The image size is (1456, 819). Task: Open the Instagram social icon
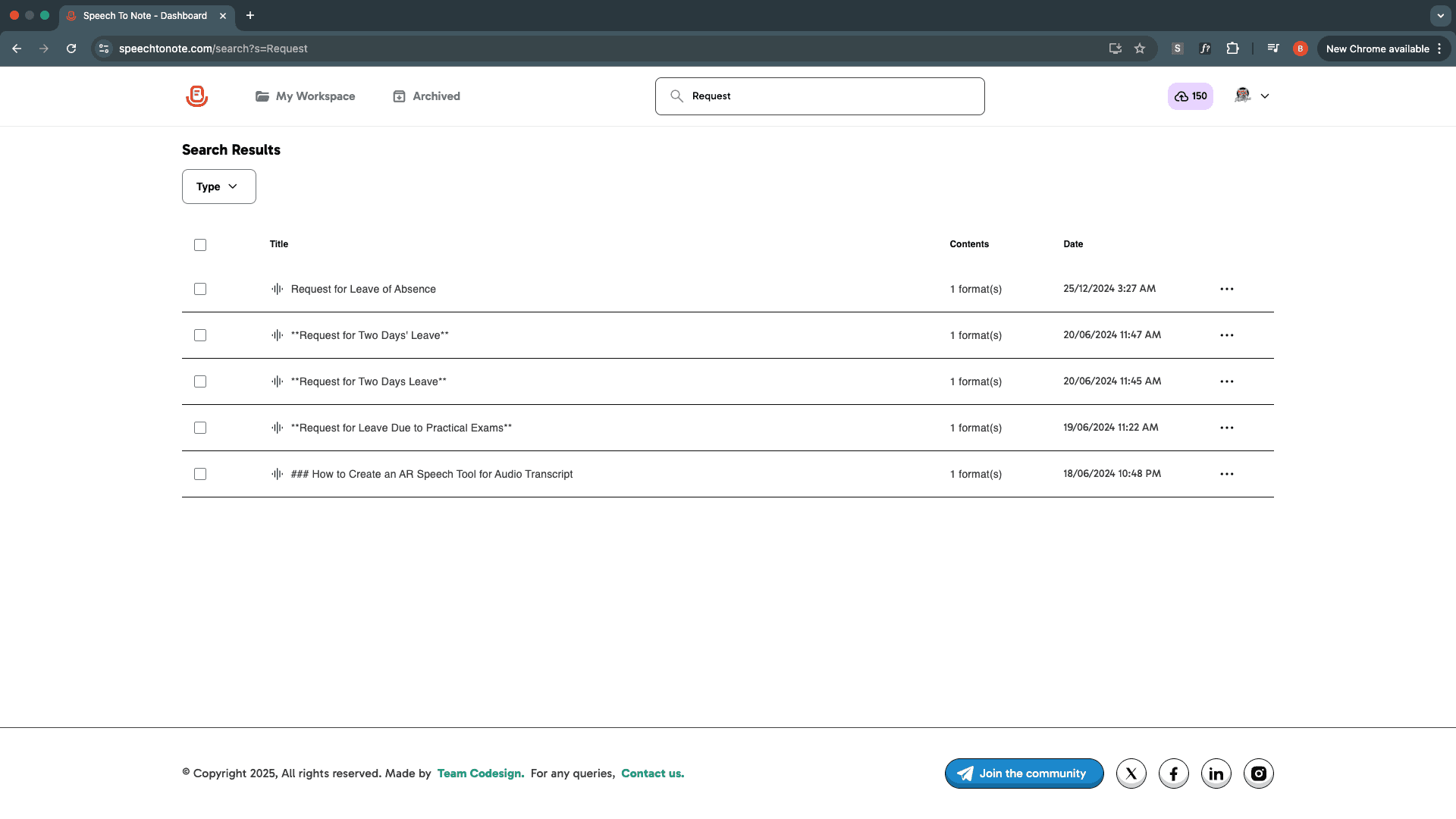(1258, 773)
